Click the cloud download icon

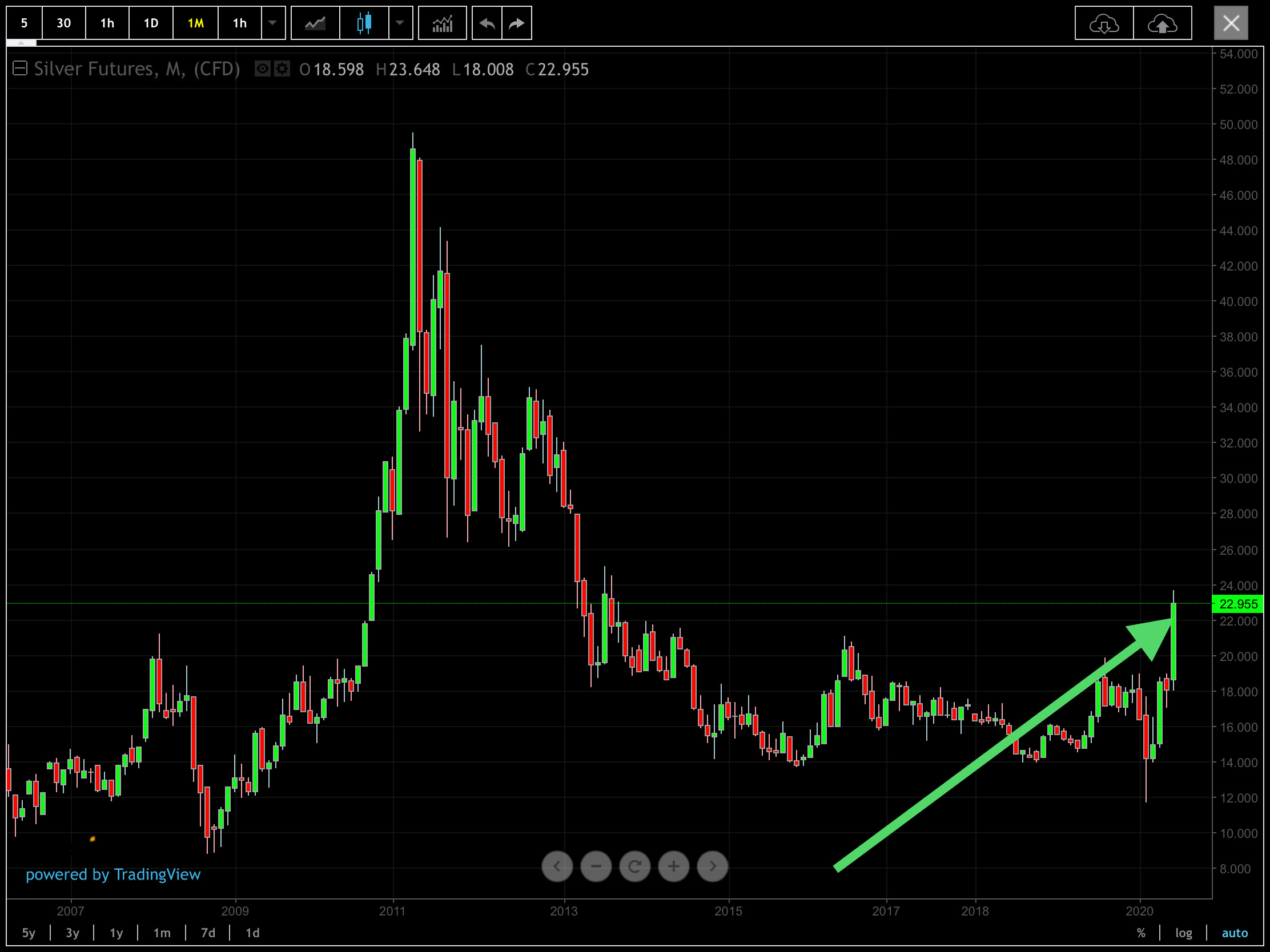[x=1103, y=23]
